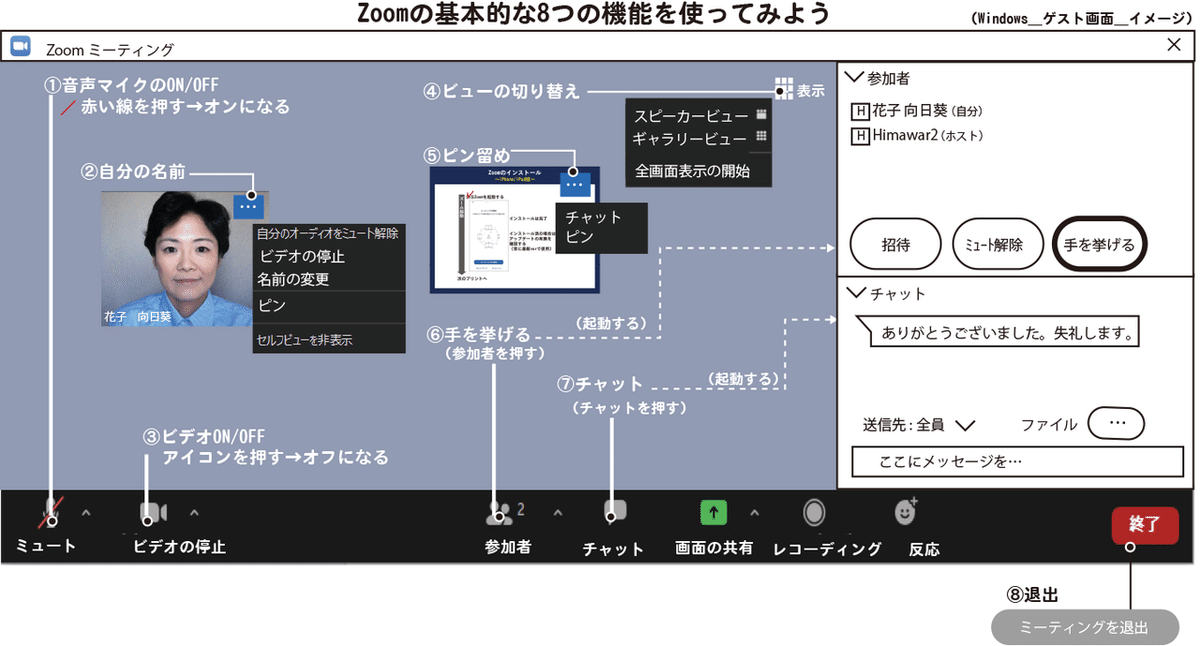Click the 表示 label at top right
The width and height of the screenshot is (1200, 646).
(810, 90)
